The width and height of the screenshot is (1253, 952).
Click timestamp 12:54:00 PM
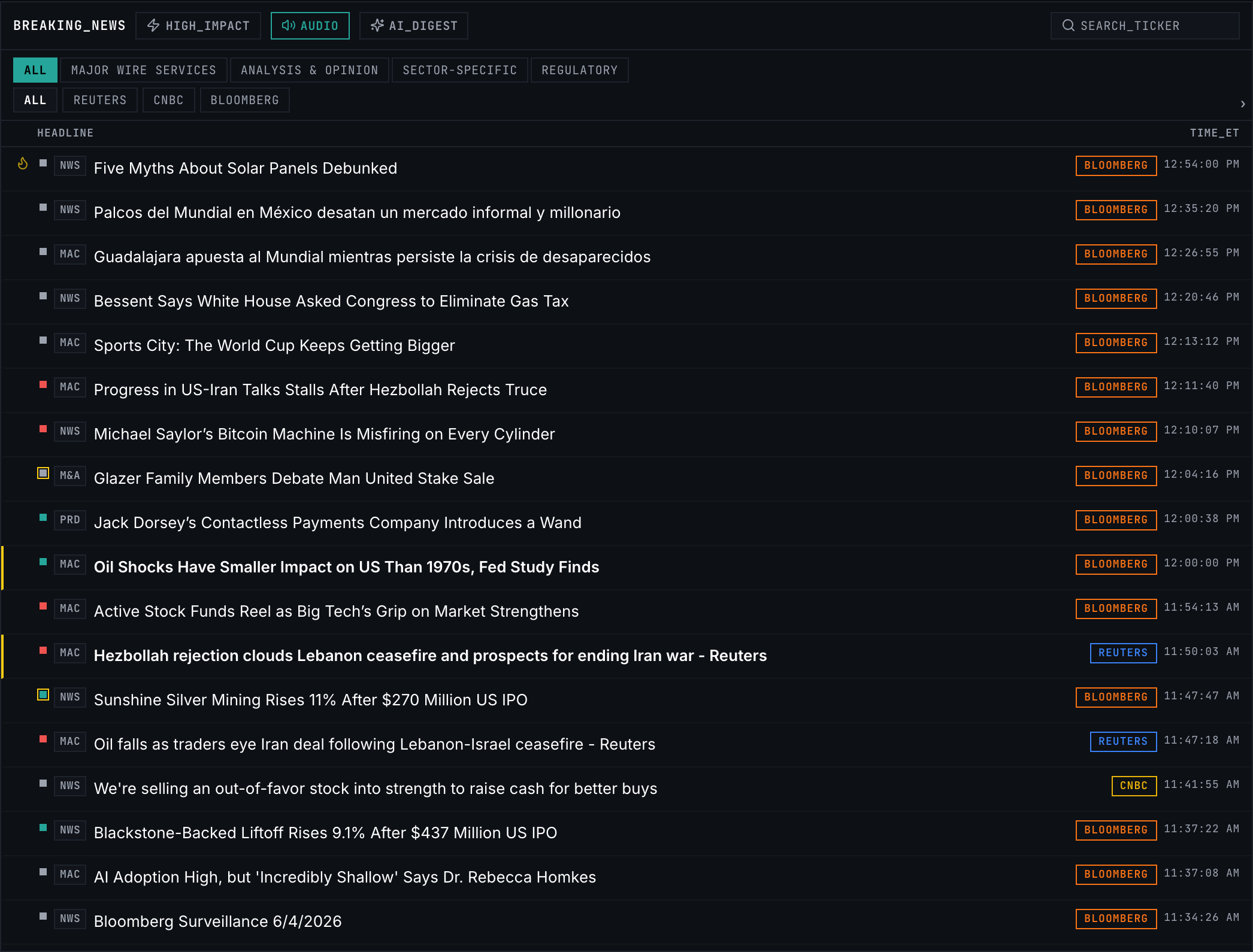[x=1201, y=164]
